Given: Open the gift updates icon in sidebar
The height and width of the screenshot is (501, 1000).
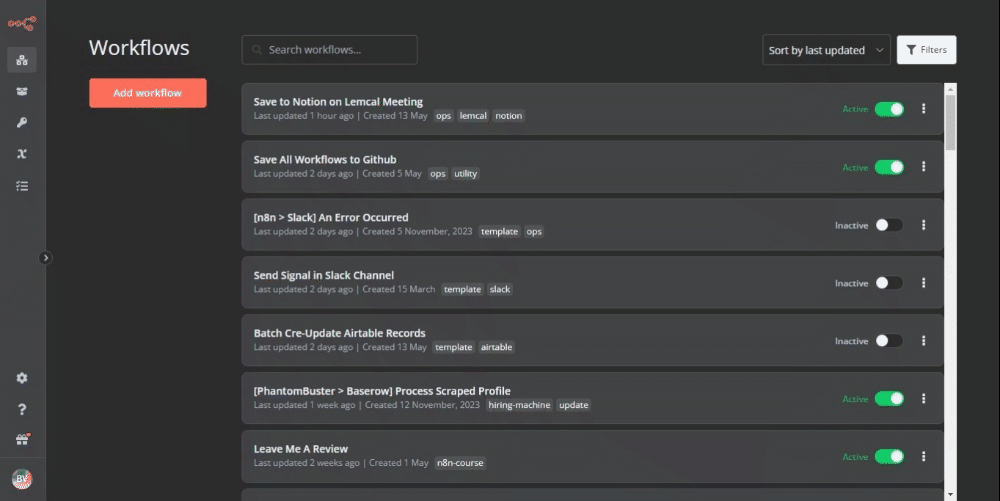Looking at the screenshot, I should pyautogui.click(x=22, y=439).
